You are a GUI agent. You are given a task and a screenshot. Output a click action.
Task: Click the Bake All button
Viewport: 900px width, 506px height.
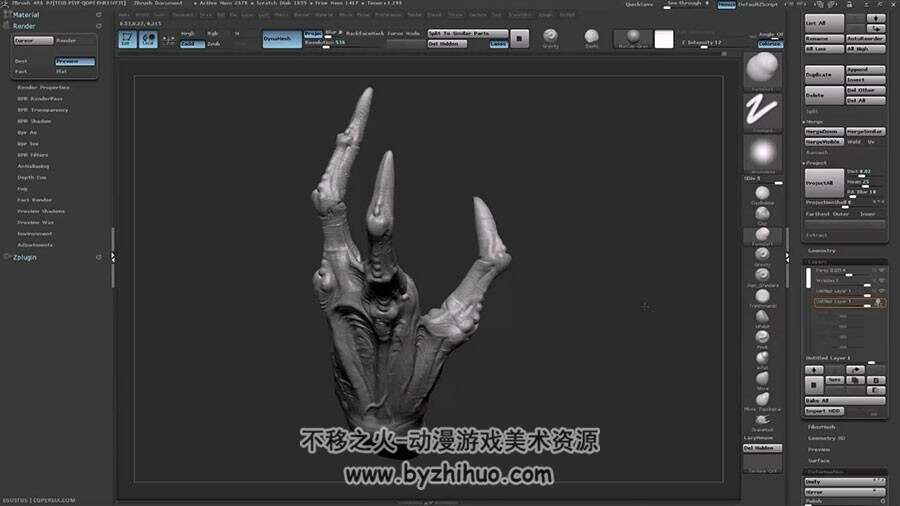pos(845,400)
